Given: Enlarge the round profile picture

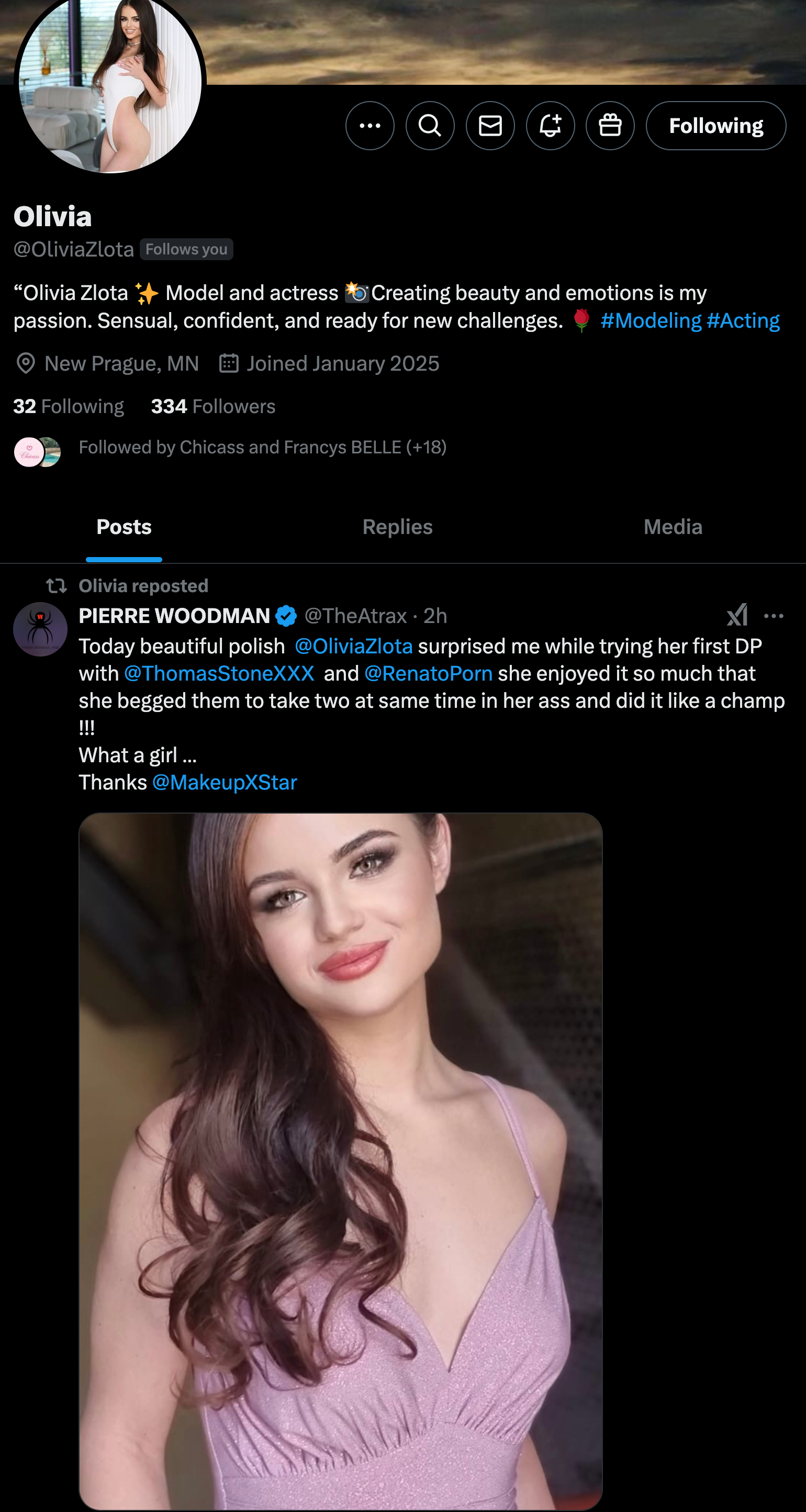Looking at the screenshot, I should point(110,82).
